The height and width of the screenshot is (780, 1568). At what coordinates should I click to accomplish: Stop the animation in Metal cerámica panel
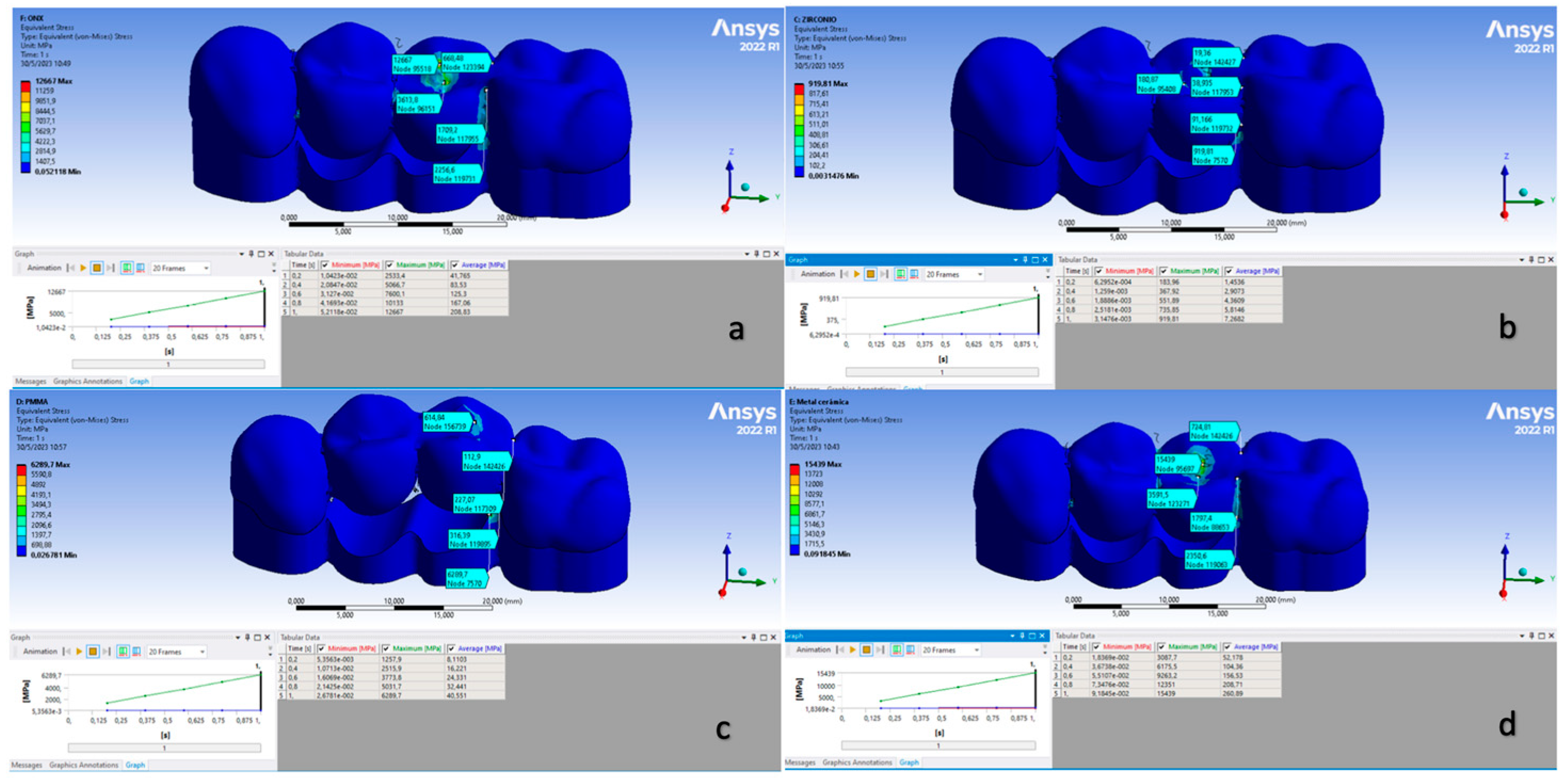coord(866,650)
